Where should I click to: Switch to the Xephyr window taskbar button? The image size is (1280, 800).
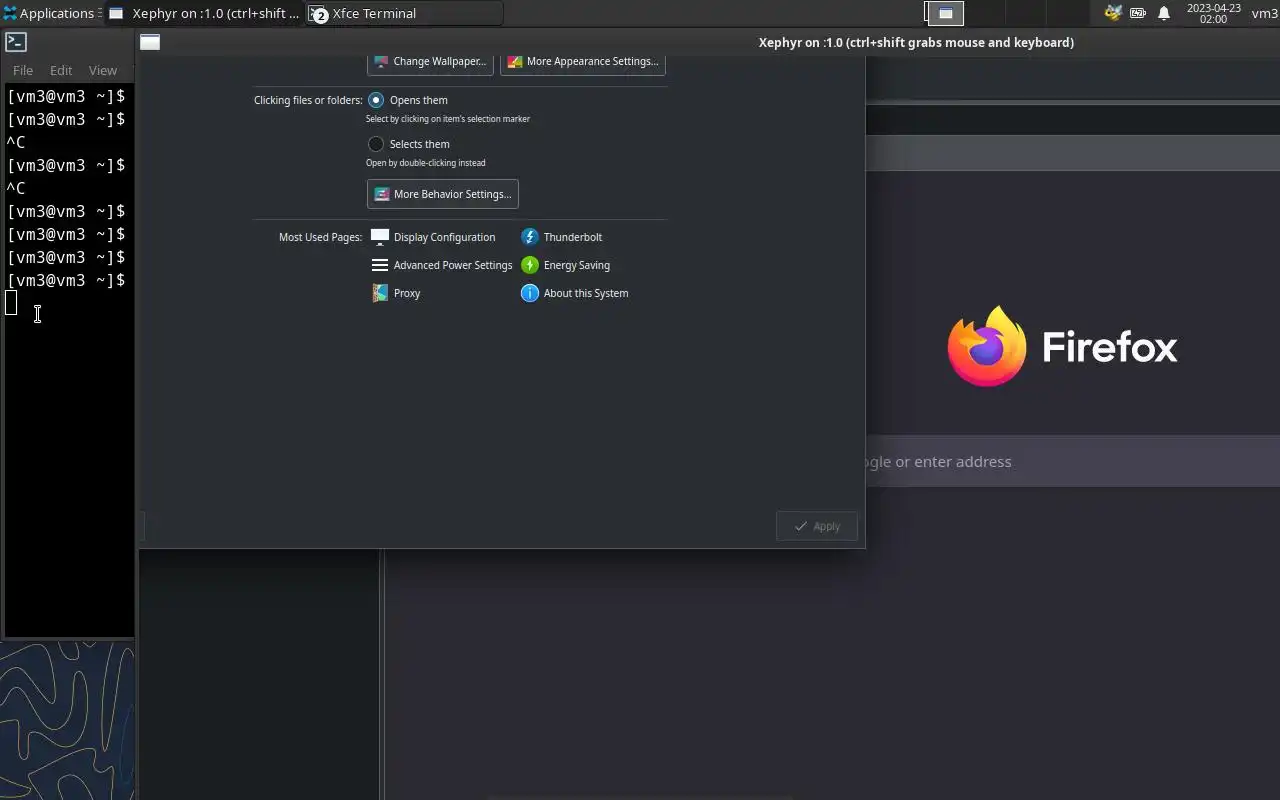[x=204, y=13]
